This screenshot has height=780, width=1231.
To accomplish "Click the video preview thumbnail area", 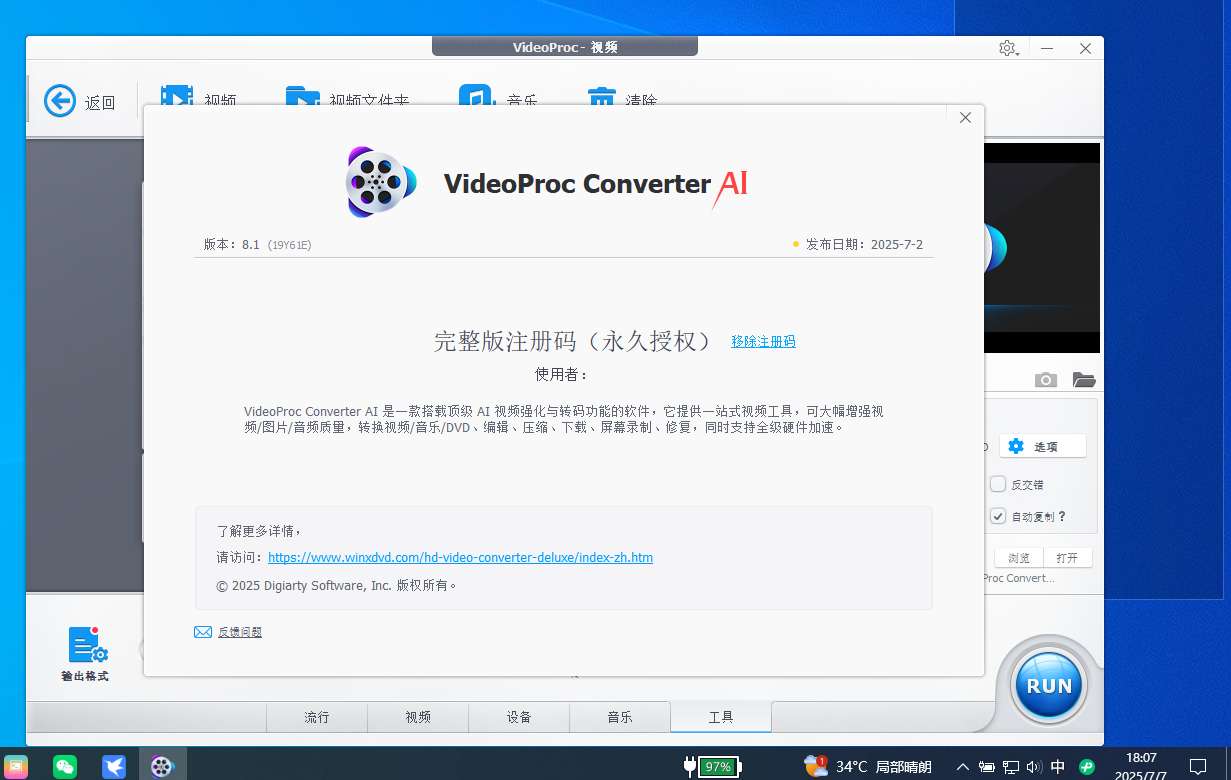I will click(1042, 248).
